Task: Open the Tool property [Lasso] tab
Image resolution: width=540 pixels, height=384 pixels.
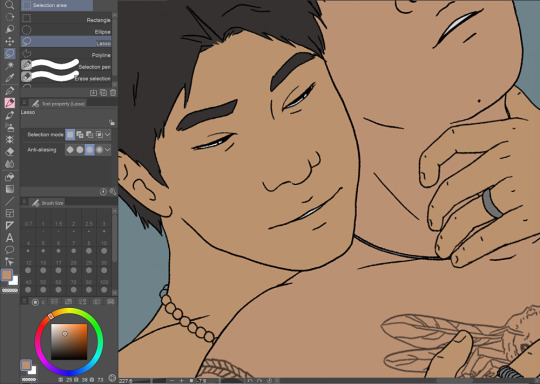Action: click(58, 103)
